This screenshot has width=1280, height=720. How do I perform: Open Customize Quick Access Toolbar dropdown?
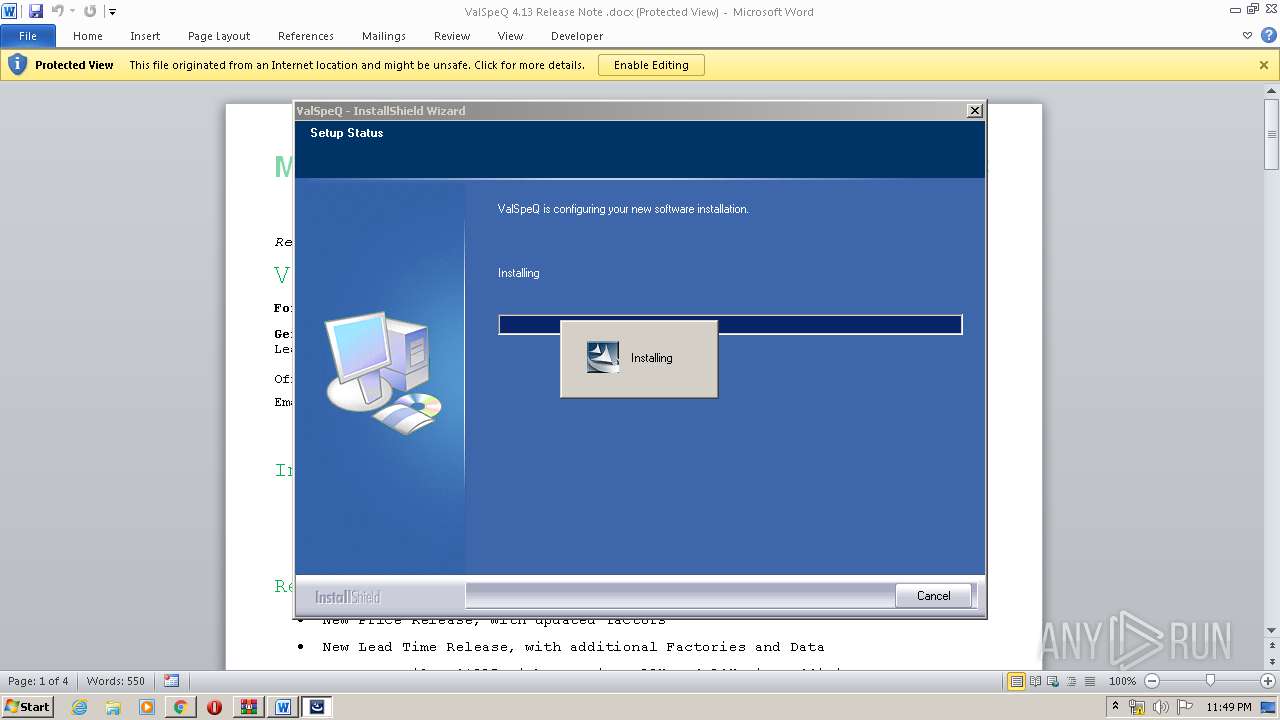(111, 12)
